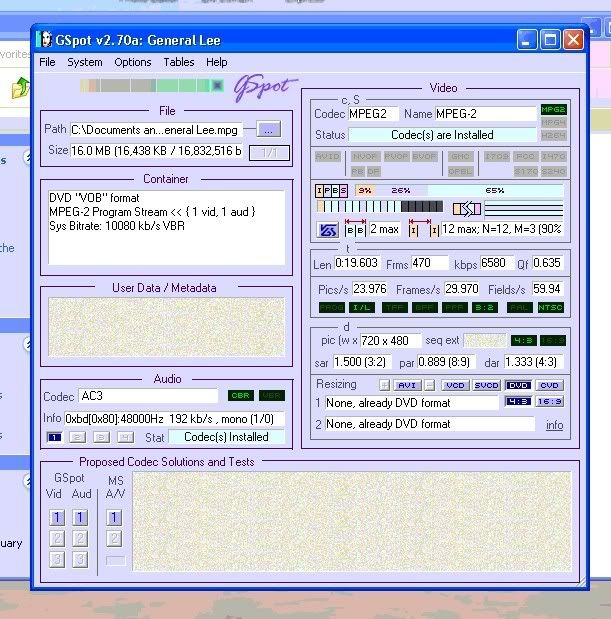Click the Len value '0:19.603'

pyautogui.click(x=357, y=263)
